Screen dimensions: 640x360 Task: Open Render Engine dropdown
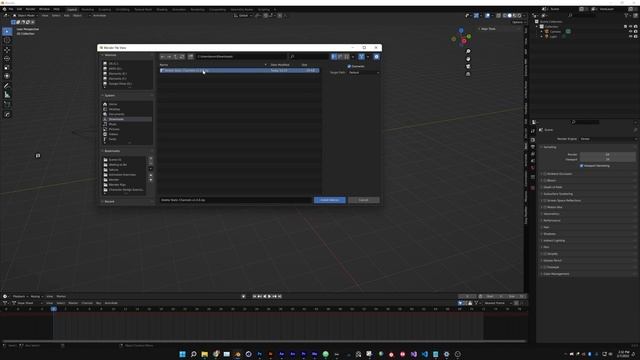(x=608, y=139)
